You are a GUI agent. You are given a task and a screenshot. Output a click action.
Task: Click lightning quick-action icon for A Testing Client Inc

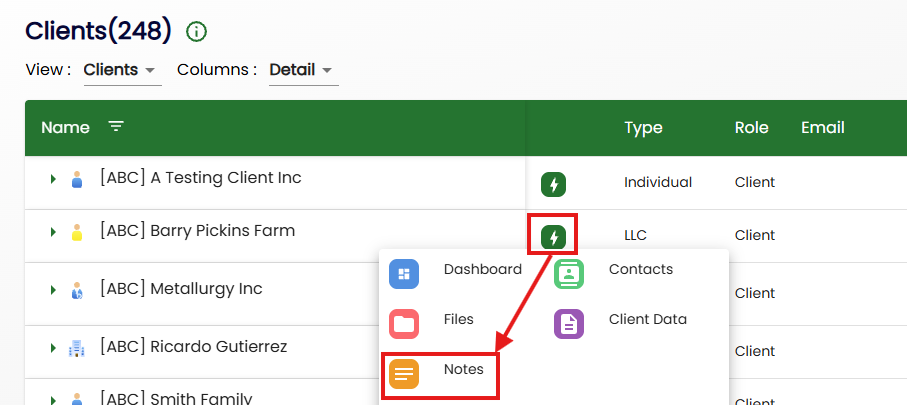[x=553, y=184]
